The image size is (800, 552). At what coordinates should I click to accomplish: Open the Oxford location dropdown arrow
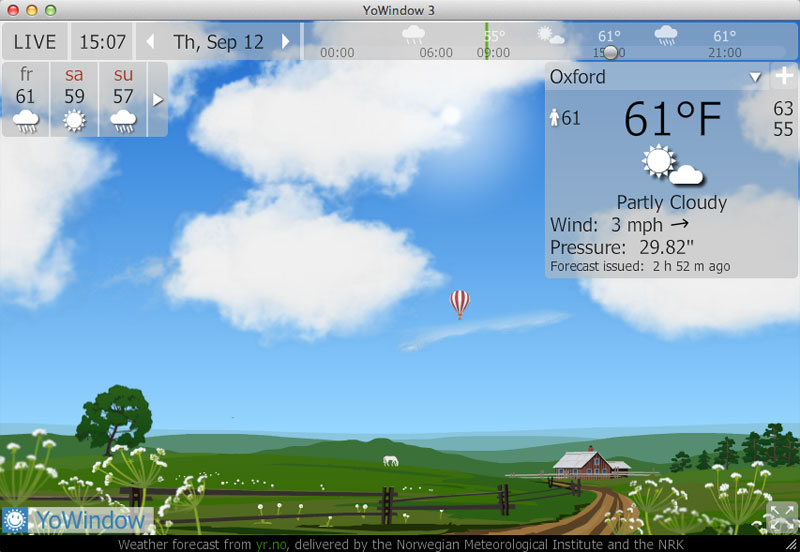755,77
